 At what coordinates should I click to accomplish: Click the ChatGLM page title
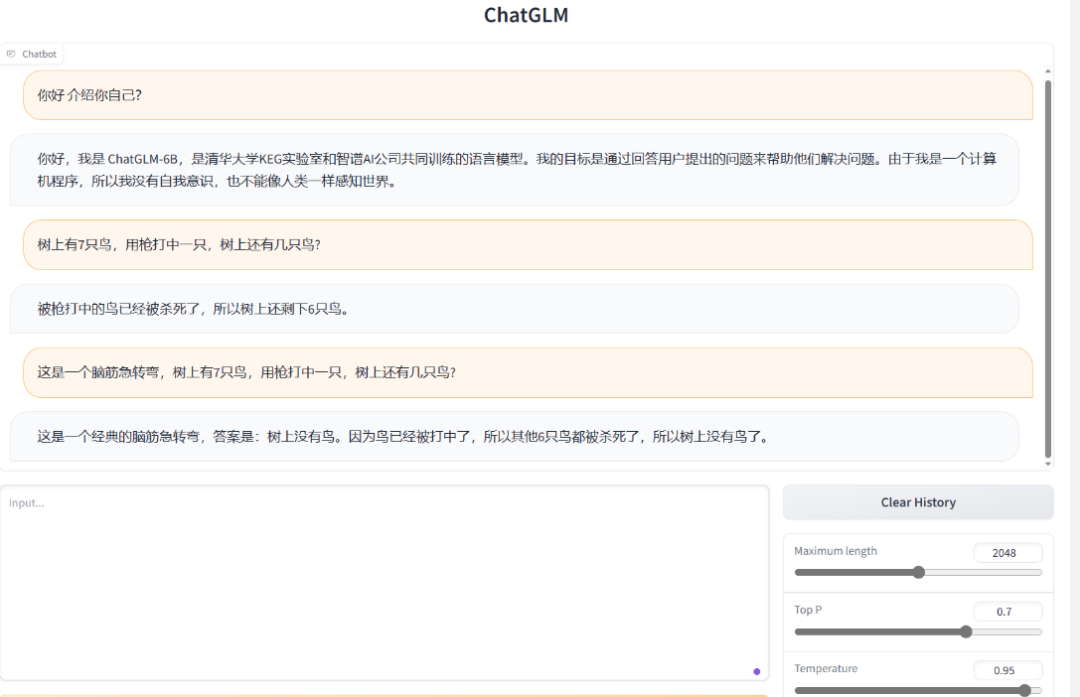point(526,15)
